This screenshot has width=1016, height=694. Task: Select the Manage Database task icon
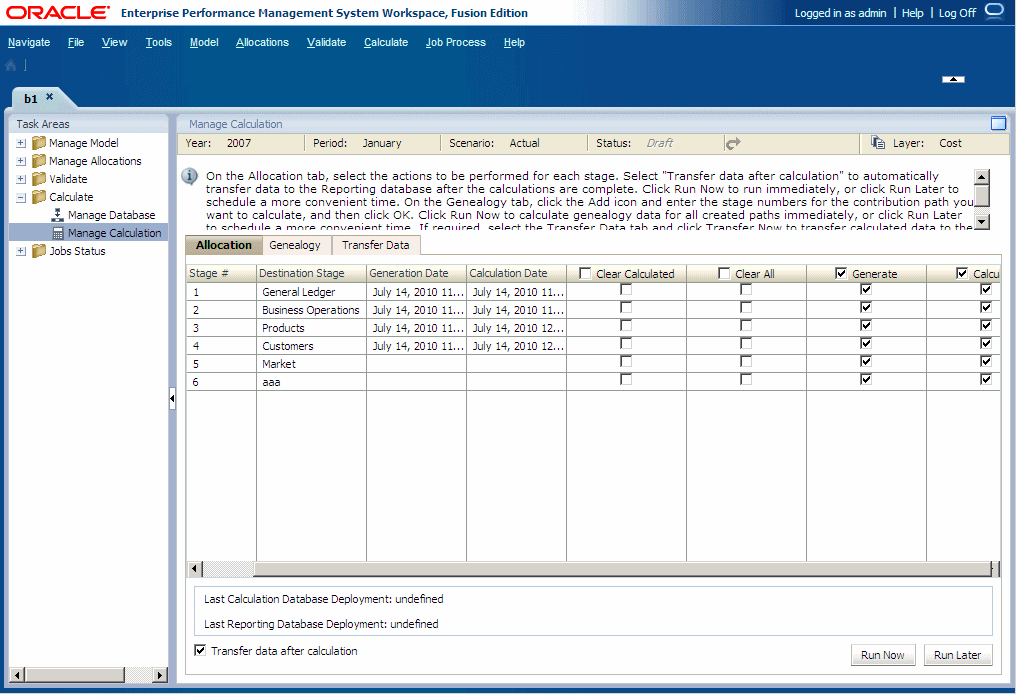point(59,214)
